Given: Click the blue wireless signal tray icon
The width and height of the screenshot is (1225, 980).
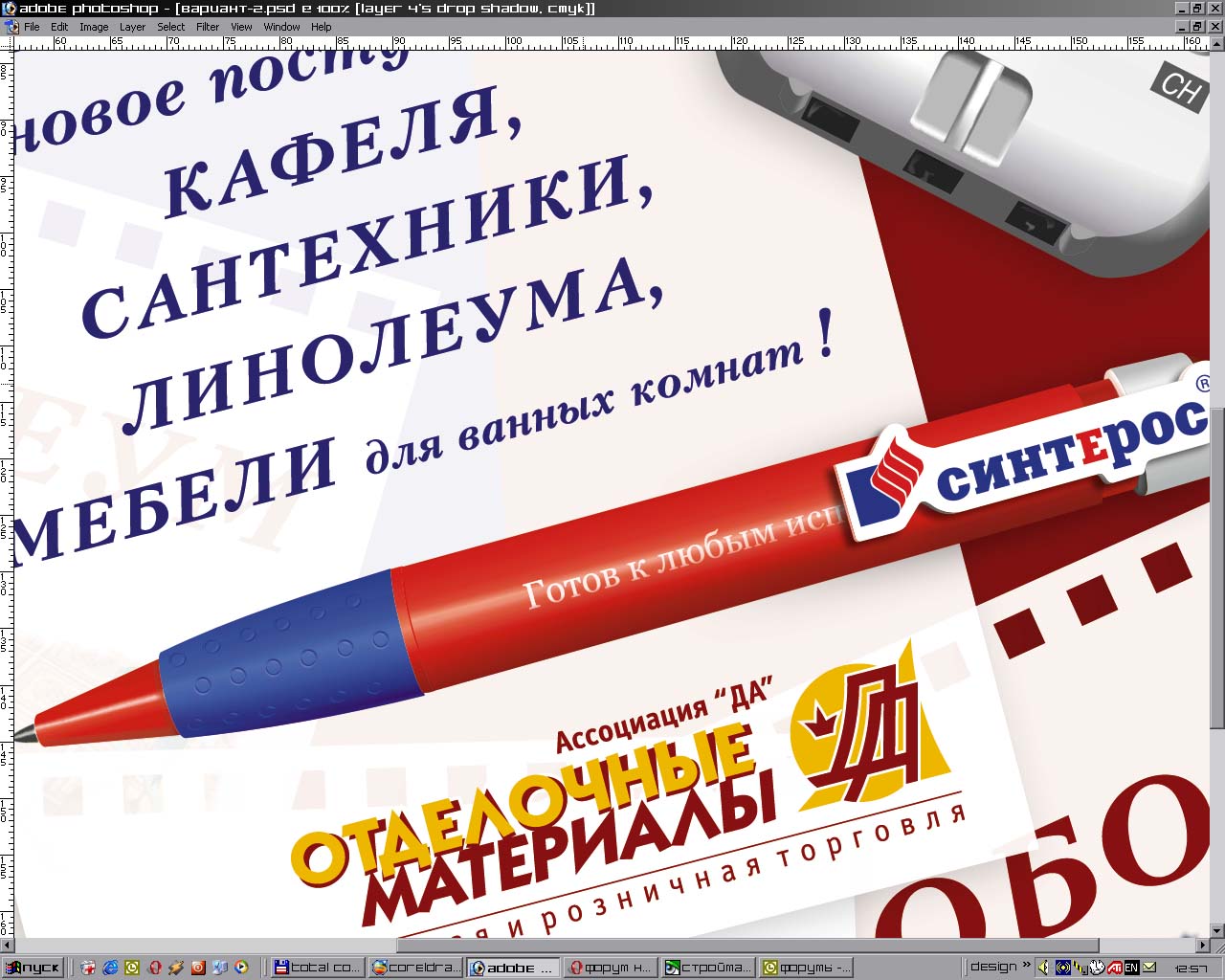Looking at the screenshot, I should pyautogui.click(x=1062, y=968).
